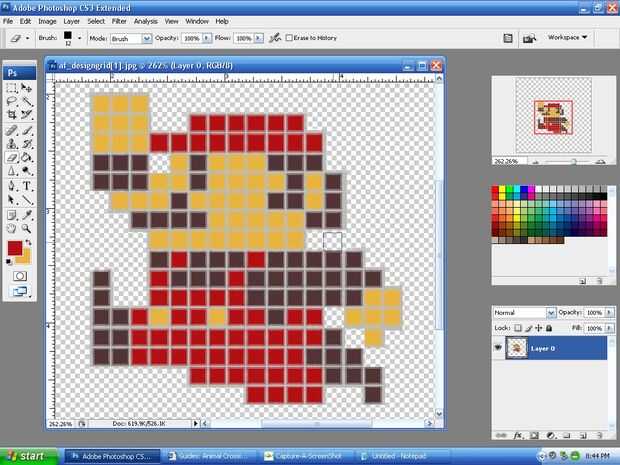The height and width of the screenshot is (465, 620).
Task: Add a layer mask
Action: pos(534,435)
